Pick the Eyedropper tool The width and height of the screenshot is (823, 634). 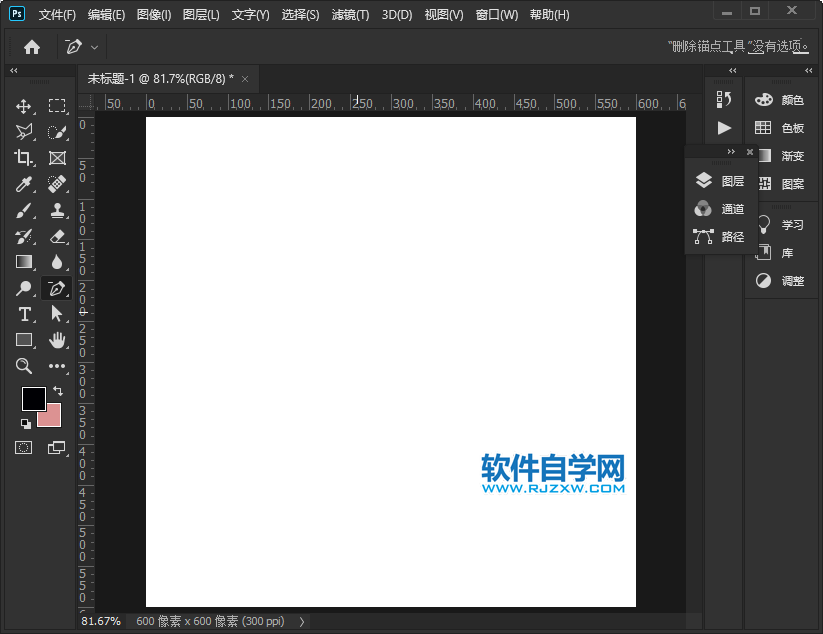click(24, 184)
